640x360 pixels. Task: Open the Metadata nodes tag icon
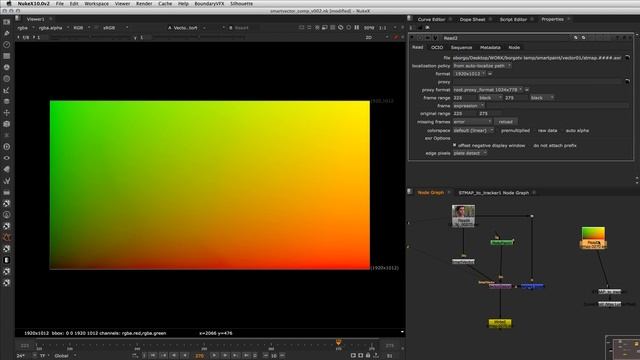[x=7, y=169]
